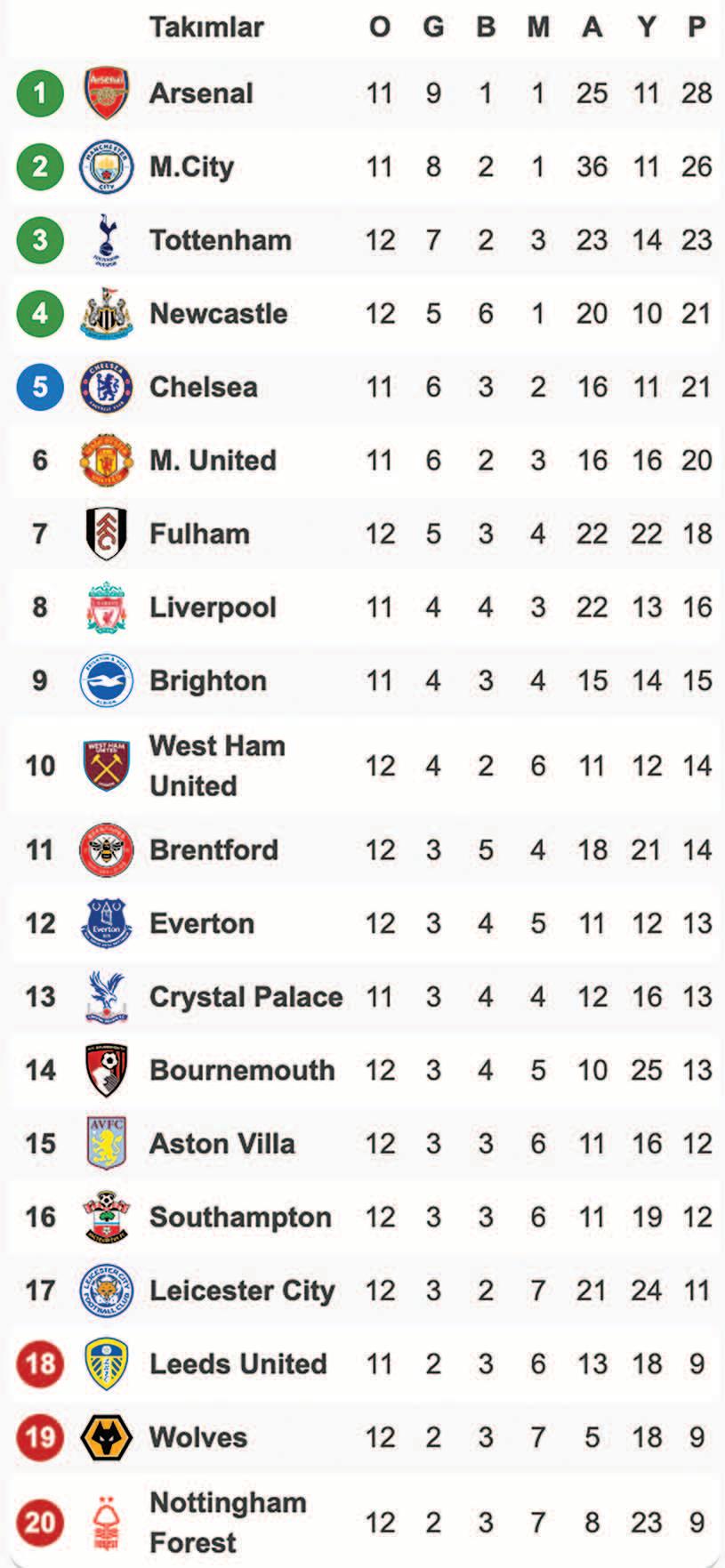Click the Manchester City crest icon
The width and height of the screenshot is (725, 1568).
(107, 166)
